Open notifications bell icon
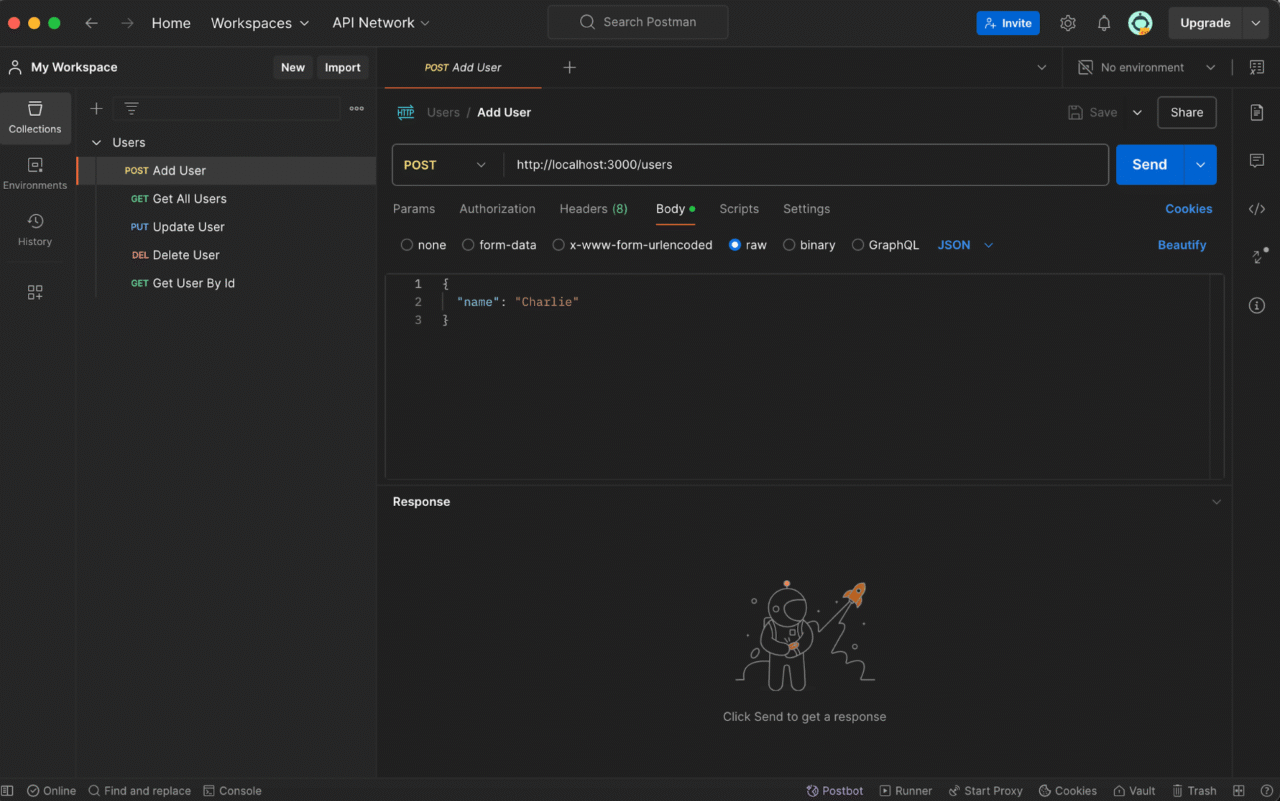Viewport: 1280px width, 801px height. pos(1104,23)
